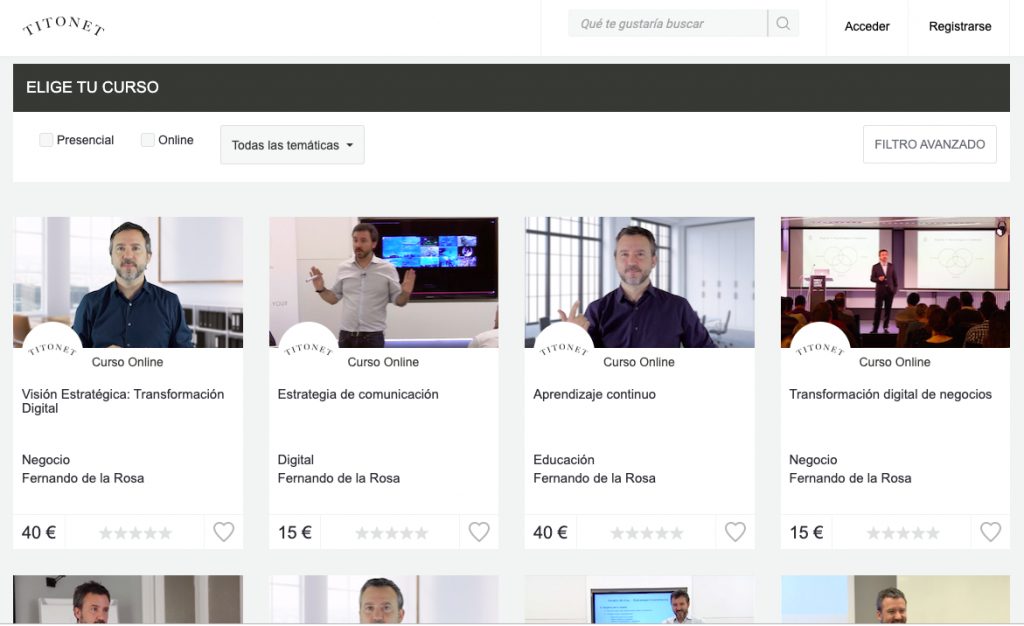This screenshot has height=626, width=1024.
Task: Click 'Curso Online' above Estrategia de comunicación
Action: [x=383, y=362]
